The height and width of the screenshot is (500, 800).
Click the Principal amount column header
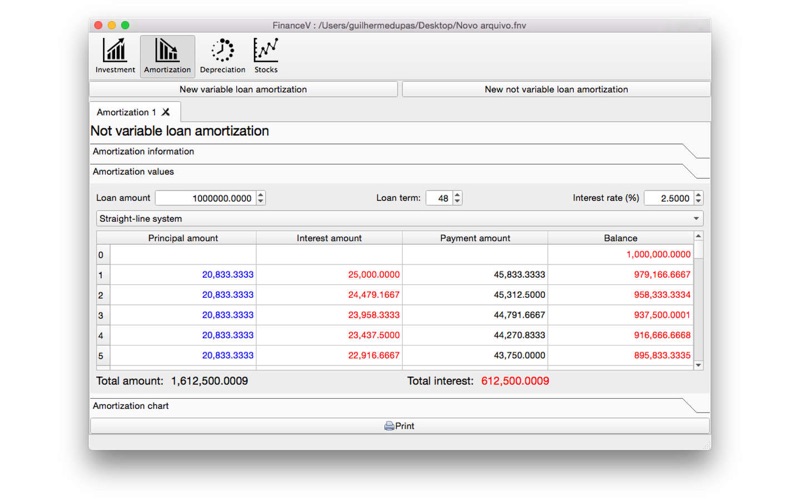pos(183,238)
